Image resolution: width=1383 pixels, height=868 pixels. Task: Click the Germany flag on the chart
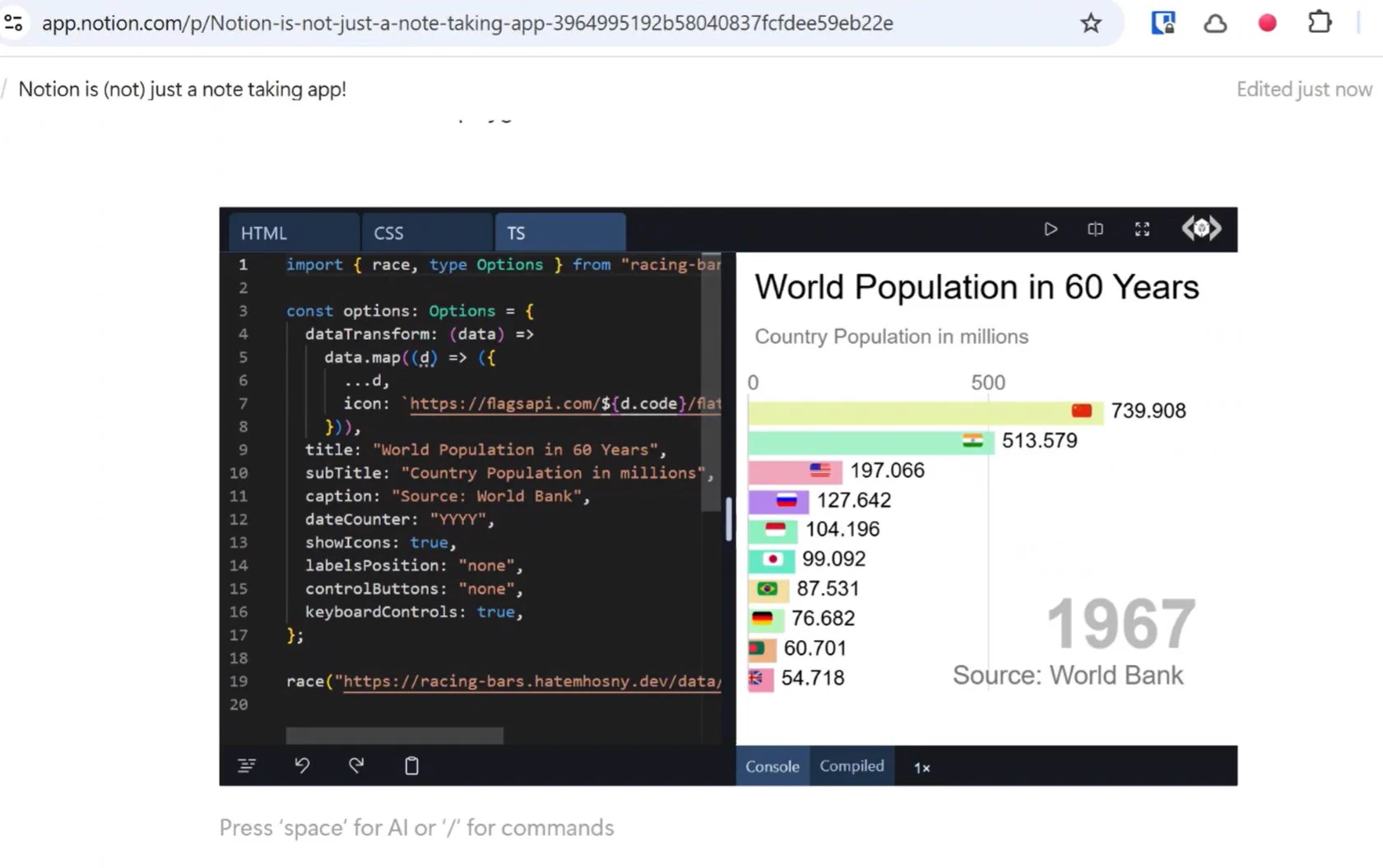point(762,619)
